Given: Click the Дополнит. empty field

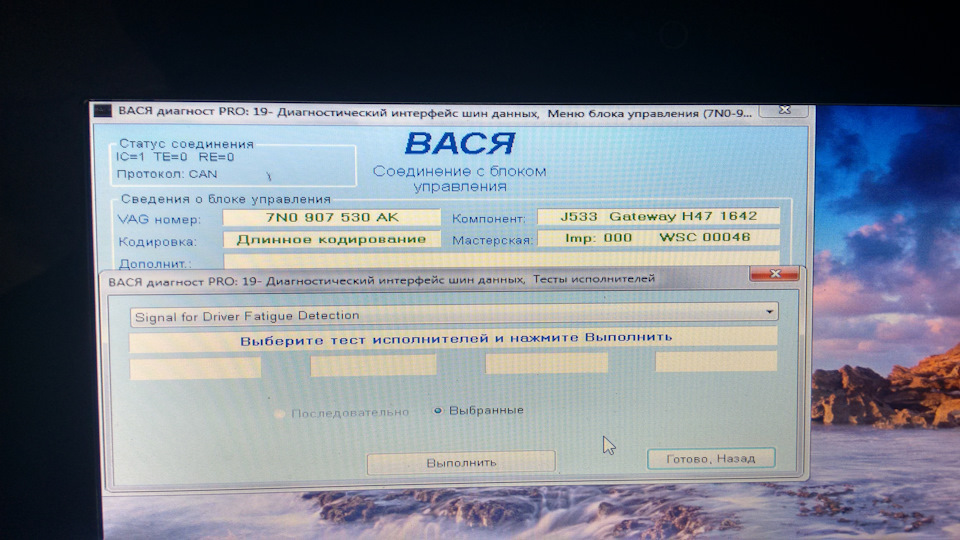Looking at the screenshot, I should [x=501, y=260].
